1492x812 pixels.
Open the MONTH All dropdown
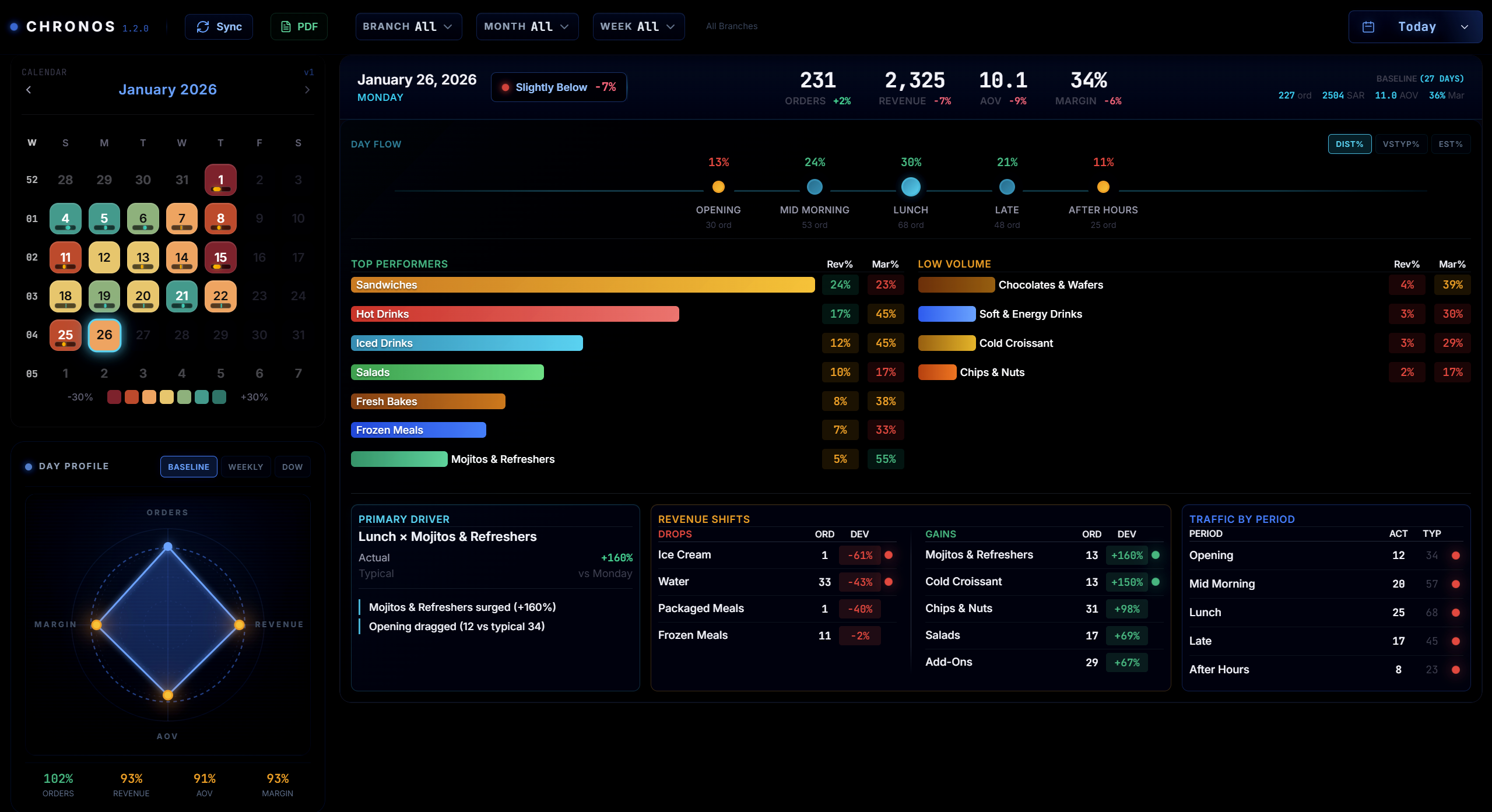tap(526, 26)
